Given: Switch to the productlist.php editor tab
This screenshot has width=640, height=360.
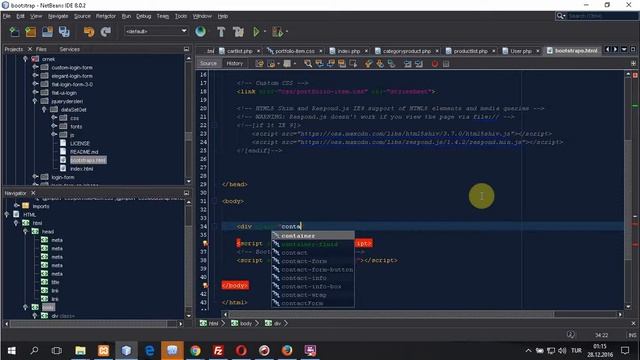Looking at the screenshot, I should coord(470,51).
